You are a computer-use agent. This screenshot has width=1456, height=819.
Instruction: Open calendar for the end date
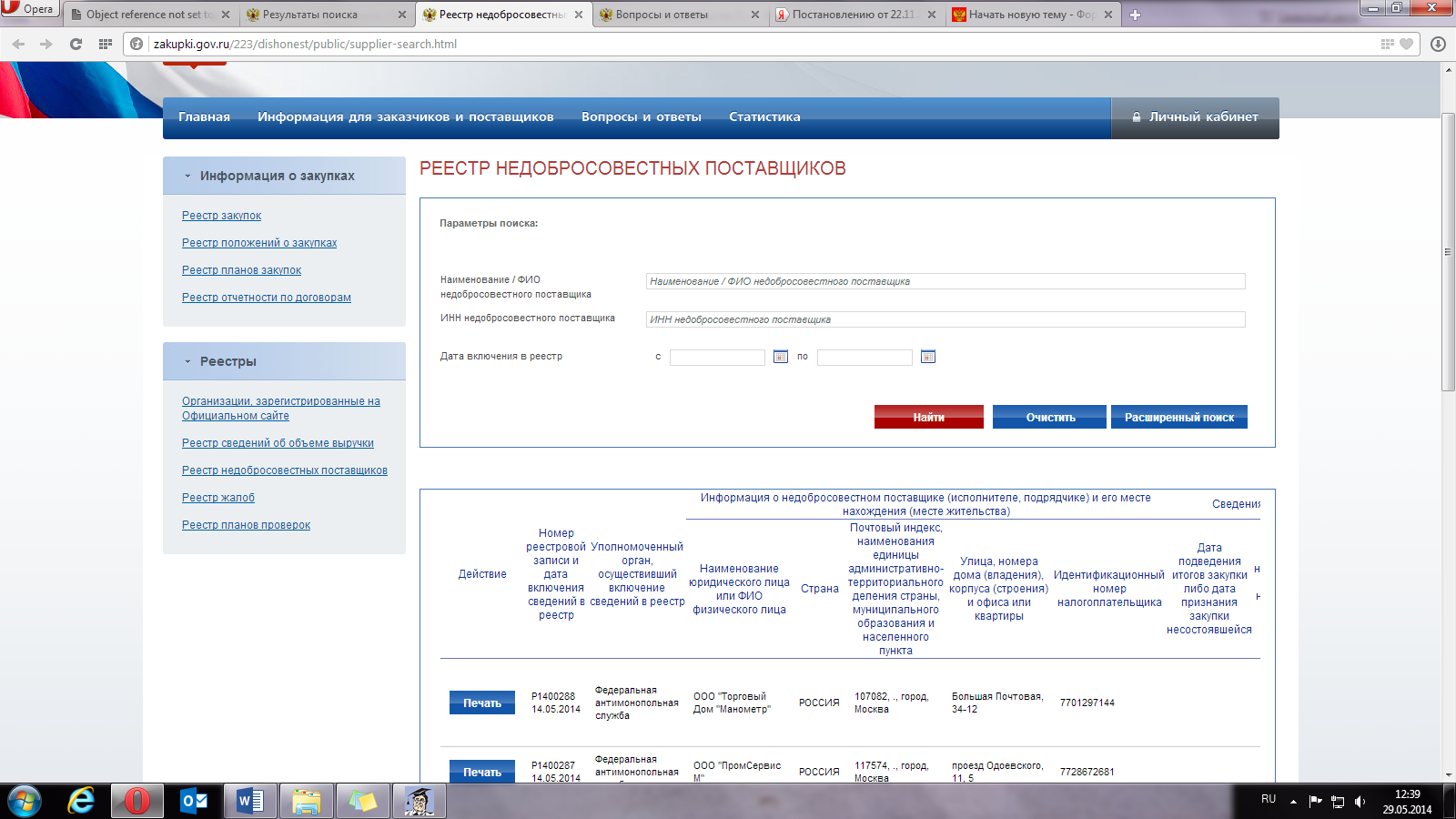tap(927, 357)
